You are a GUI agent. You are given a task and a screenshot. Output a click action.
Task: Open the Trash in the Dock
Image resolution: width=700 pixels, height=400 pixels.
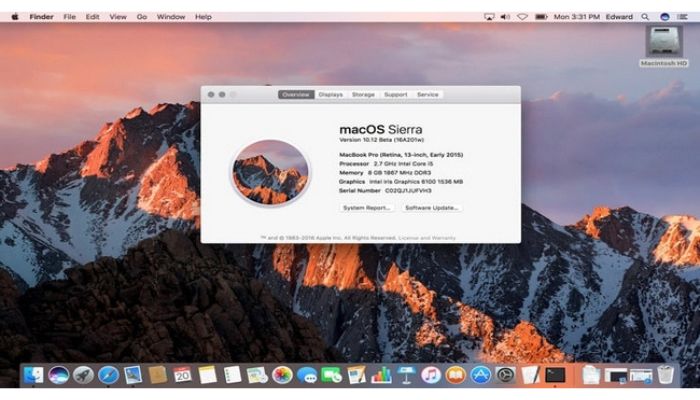coord(665,375)
